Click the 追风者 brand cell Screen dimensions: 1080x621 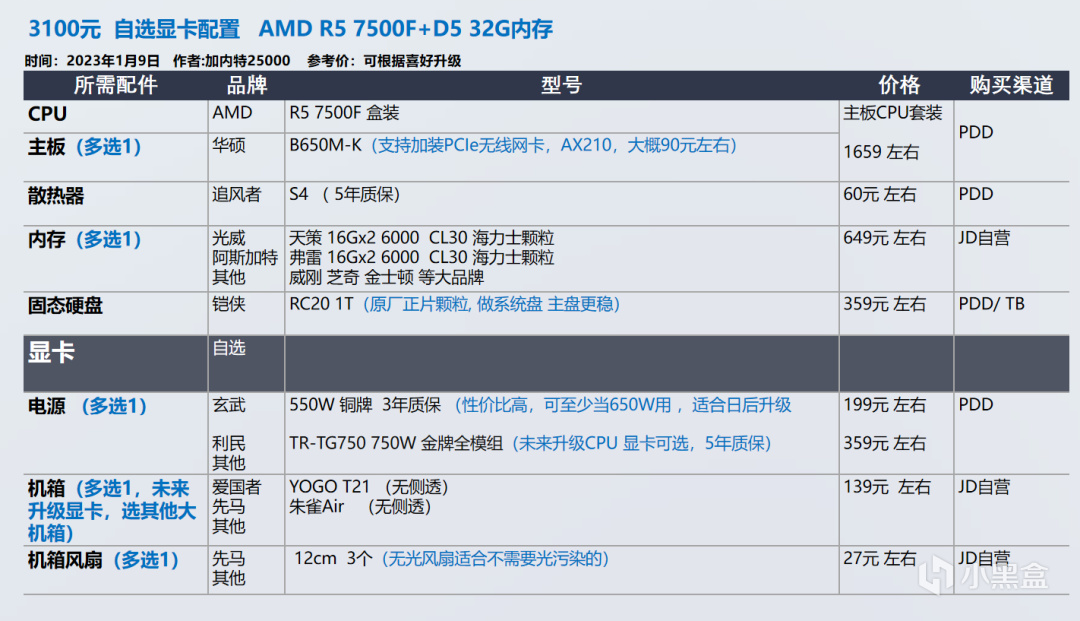(x=236, y=194)
